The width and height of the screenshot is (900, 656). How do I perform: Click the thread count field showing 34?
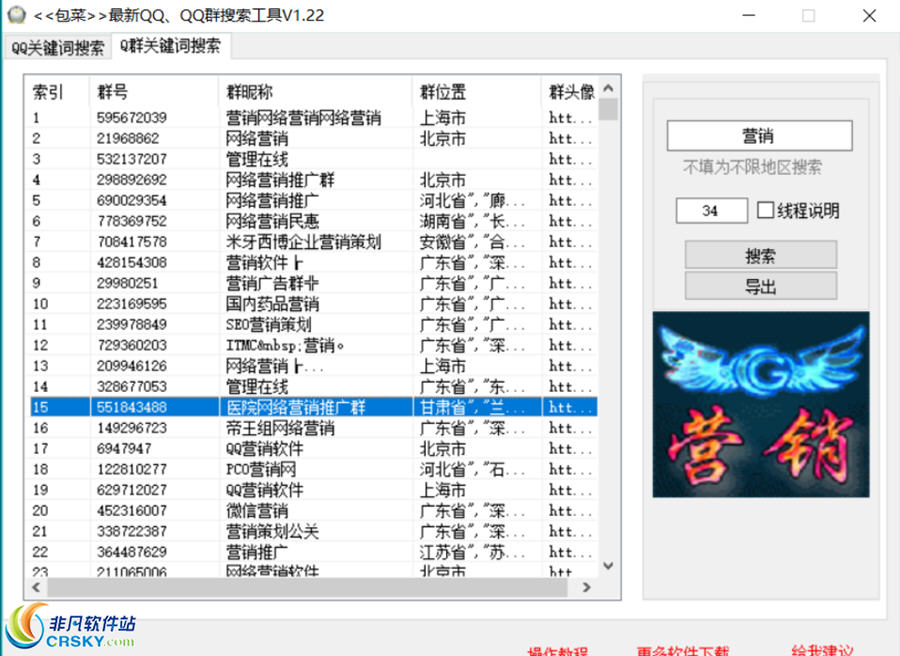coord(711,211)
